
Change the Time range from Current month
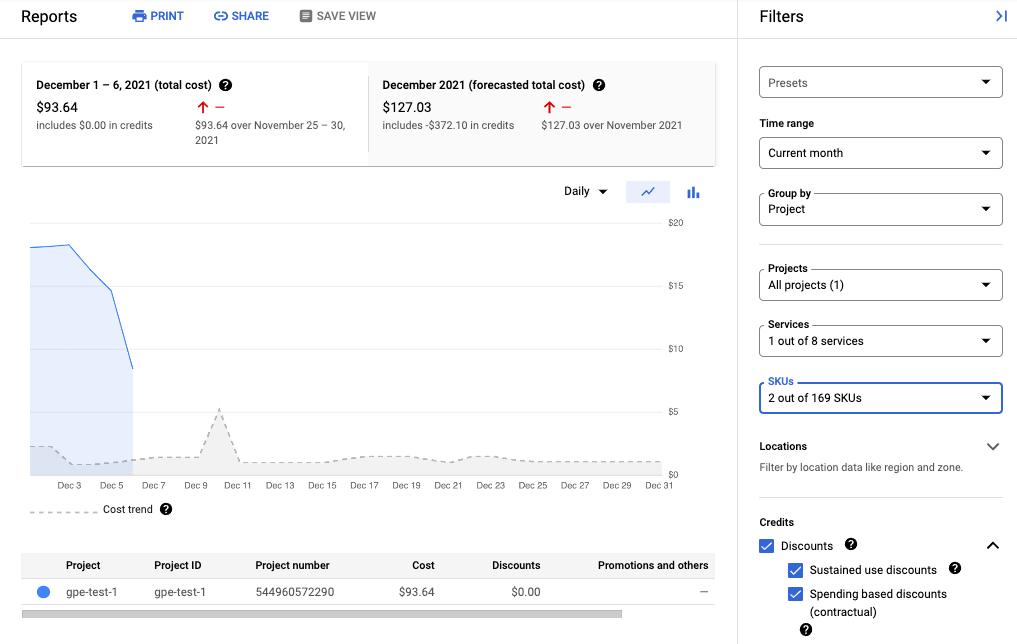(x=880, y=152)
